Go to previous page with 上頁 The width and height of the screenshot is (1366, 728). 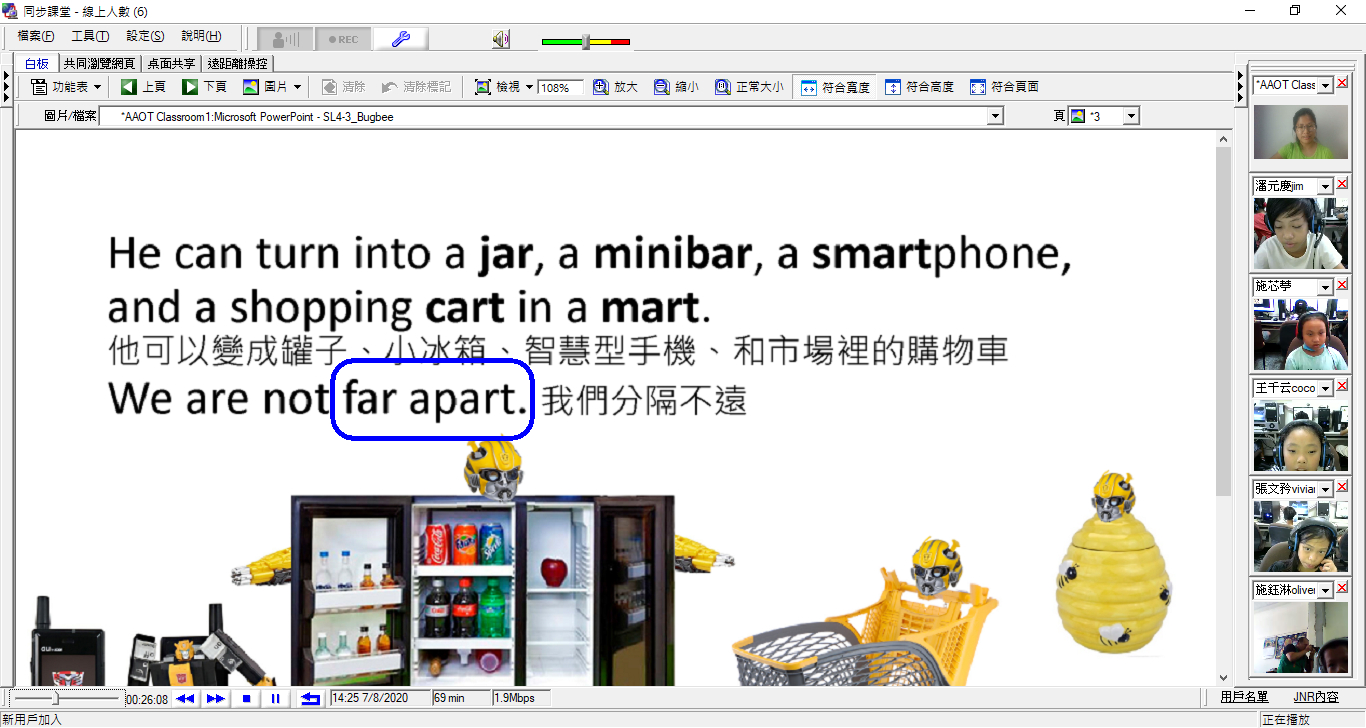(143, 87)
